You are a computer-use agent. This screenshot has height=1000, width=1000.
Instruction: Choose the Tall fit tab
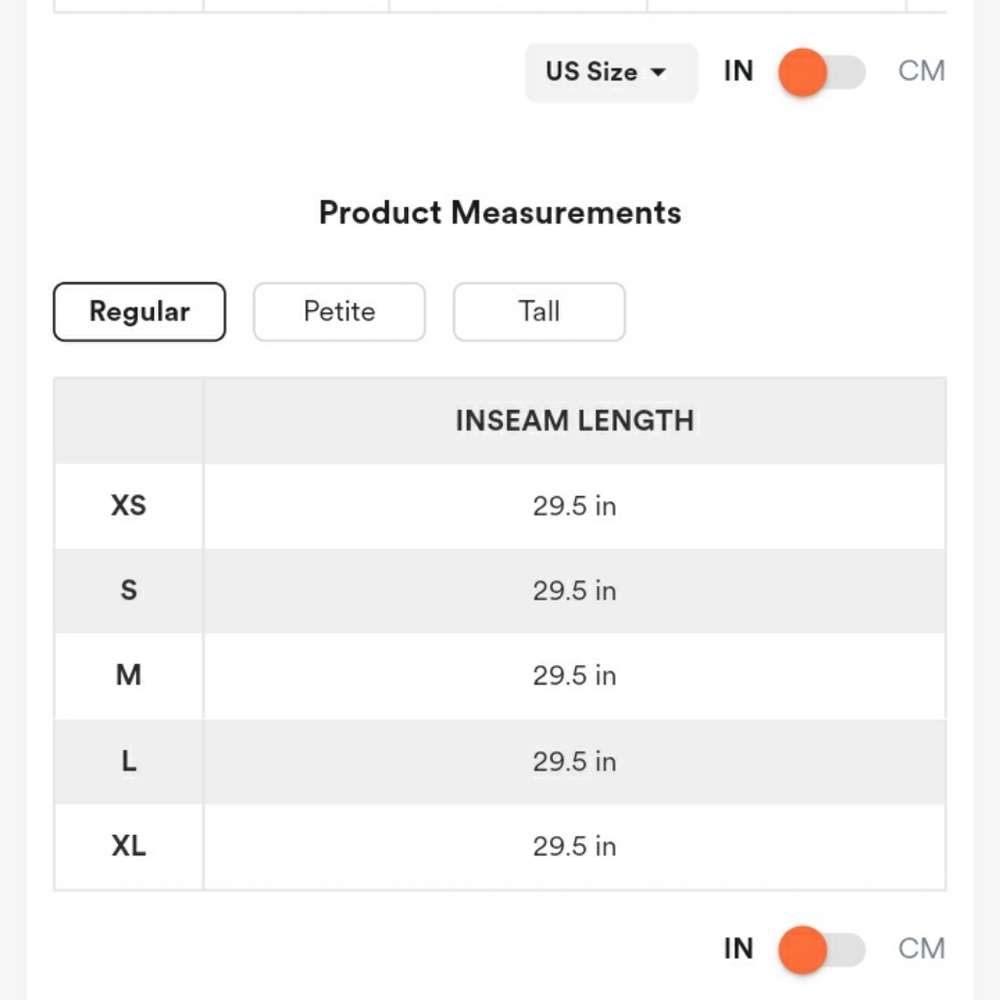(x=539, y=312)
